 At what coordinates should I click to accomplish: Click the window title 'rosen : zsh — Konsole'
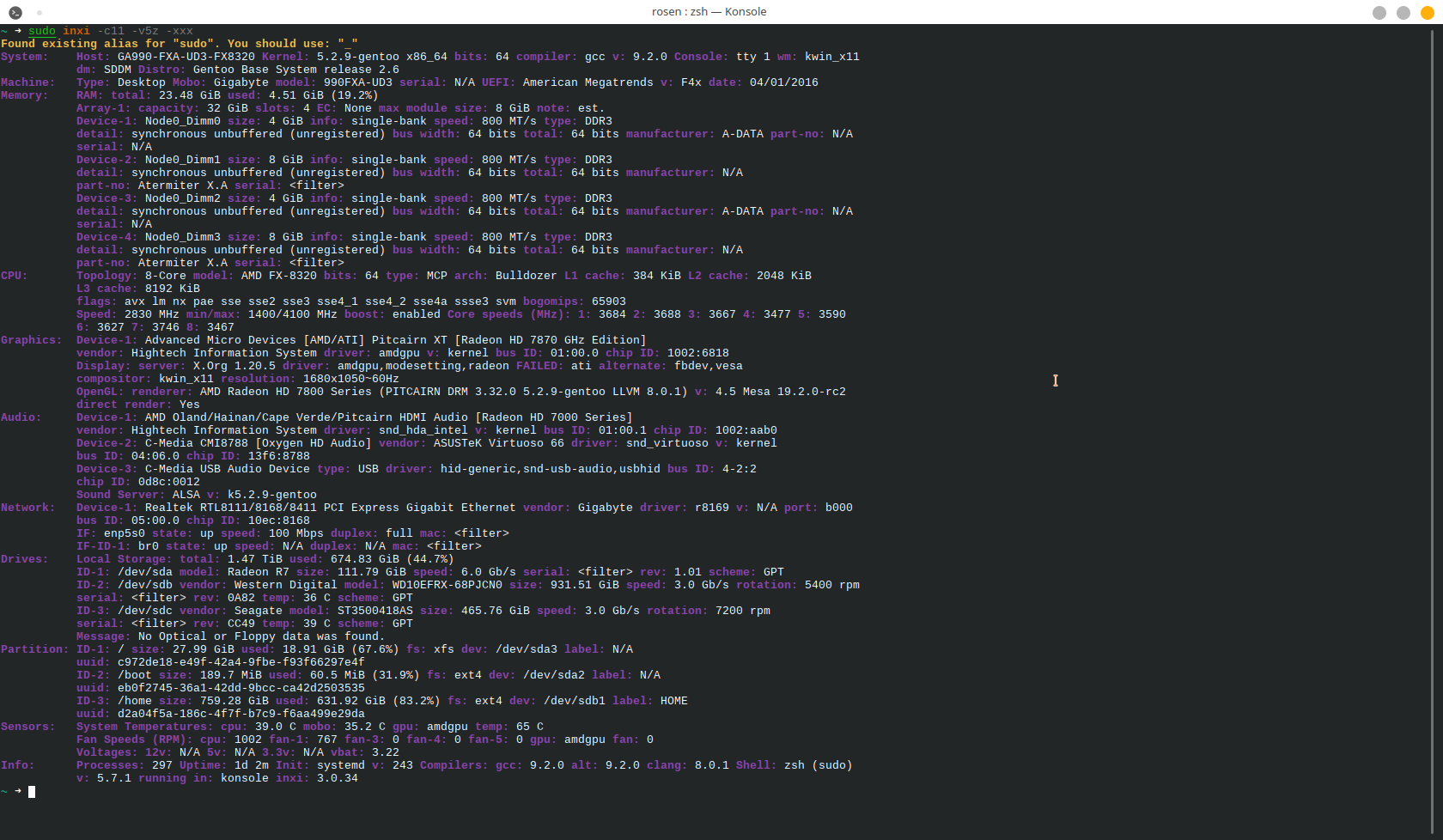point(709,12)
